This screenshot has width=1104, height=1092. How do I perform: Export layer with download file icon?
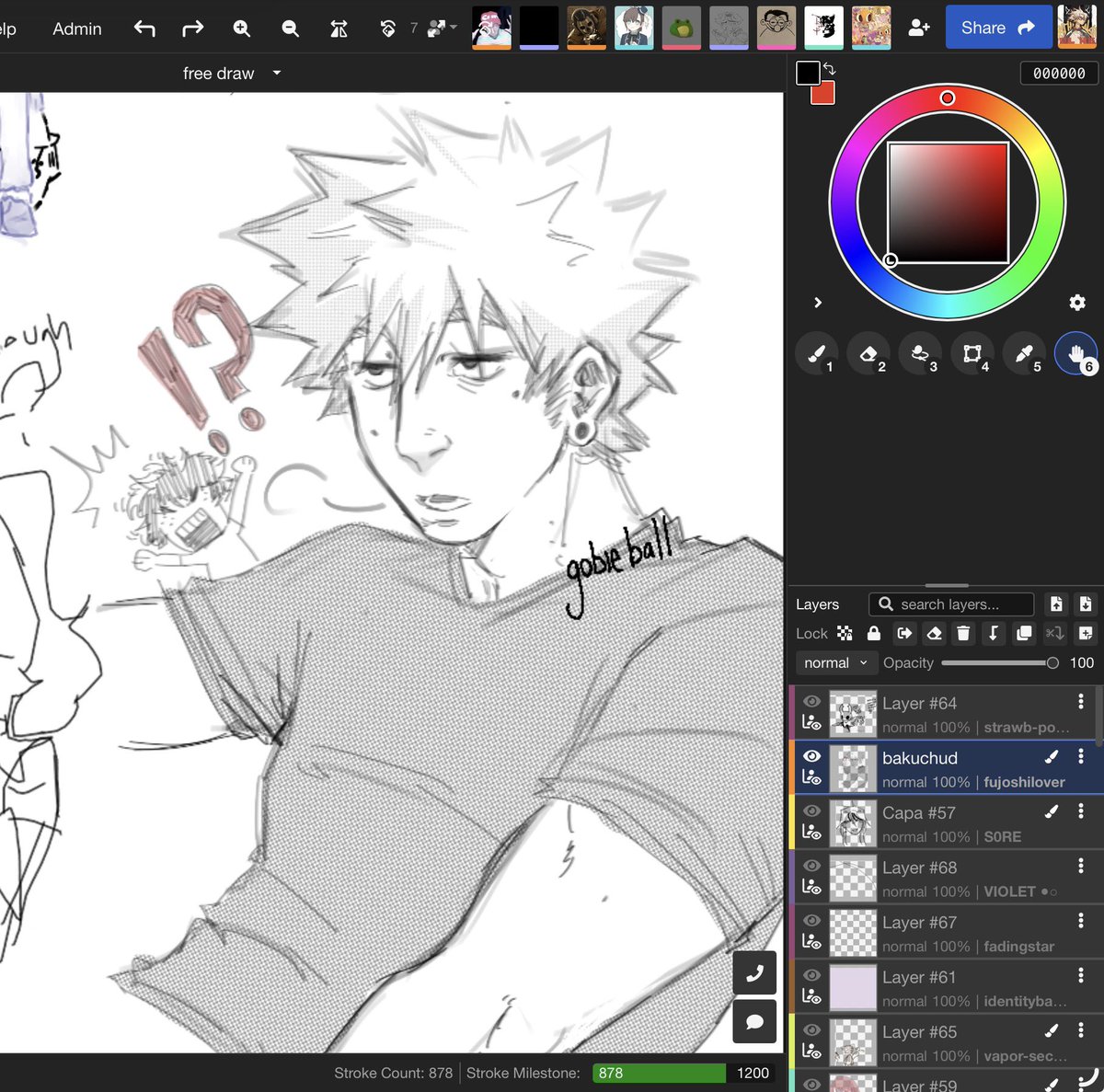(x=1086, y=604)
